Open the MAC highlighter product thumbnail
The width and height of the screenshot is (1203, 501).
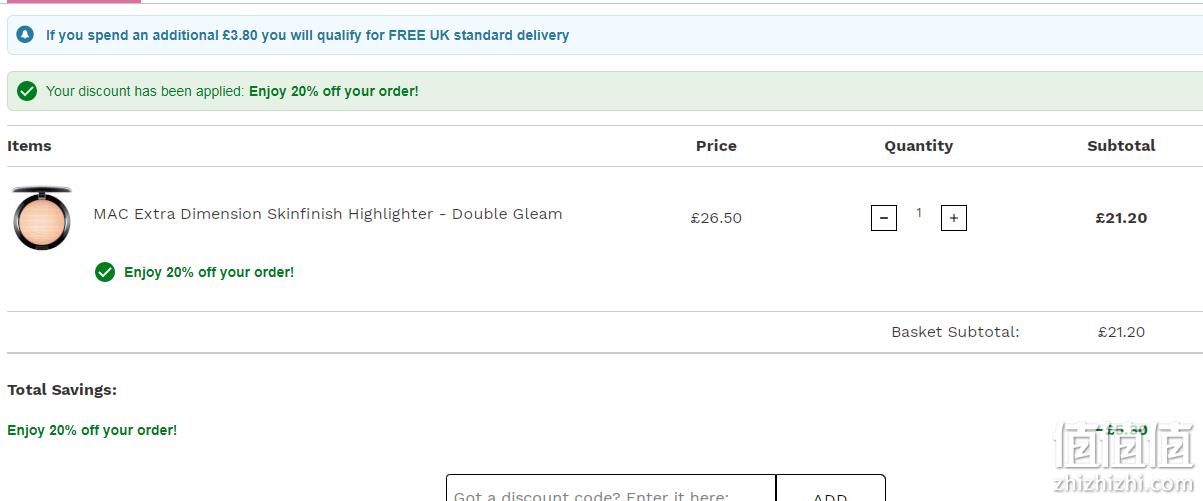[42, 218]
